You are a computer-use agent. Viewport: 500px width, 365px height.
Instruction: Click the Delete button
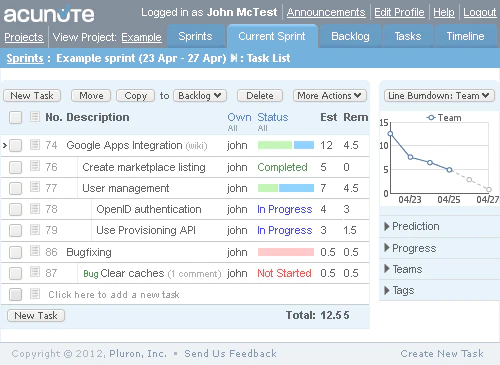260,96
